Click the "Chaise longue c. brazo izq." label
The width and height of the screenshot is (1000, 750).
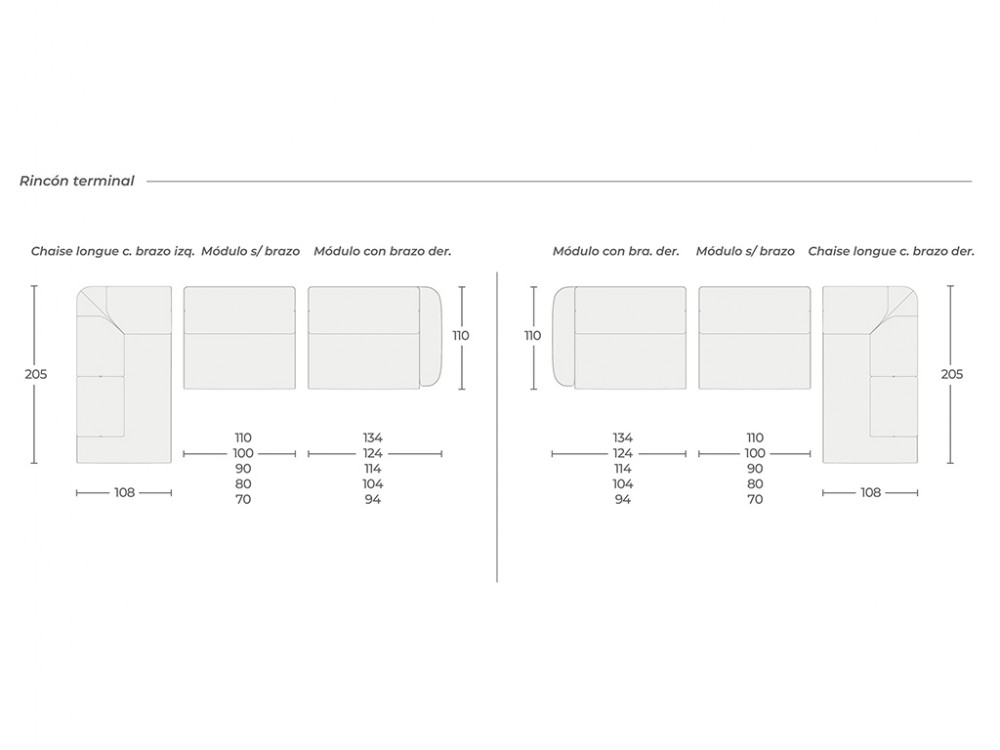click(113, 252)
